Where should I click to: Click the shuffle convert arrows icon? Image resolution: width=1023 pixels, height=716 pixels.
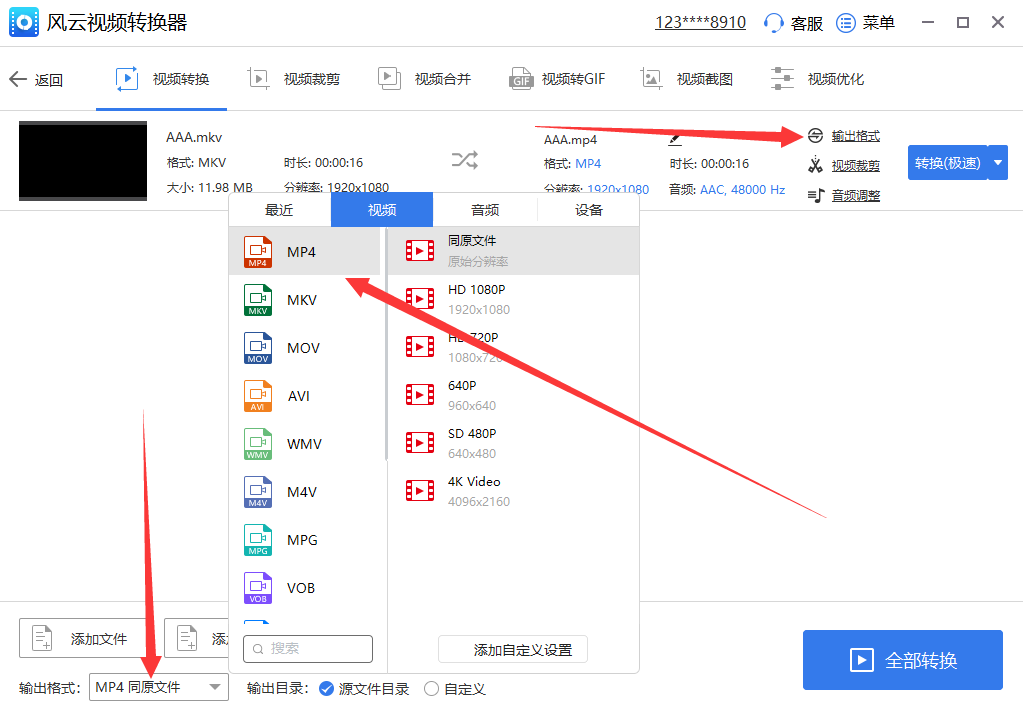click(x=465, y=160)
